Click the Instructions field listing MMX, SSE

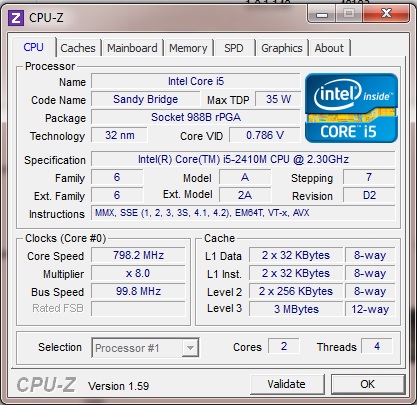coord(243,213)
